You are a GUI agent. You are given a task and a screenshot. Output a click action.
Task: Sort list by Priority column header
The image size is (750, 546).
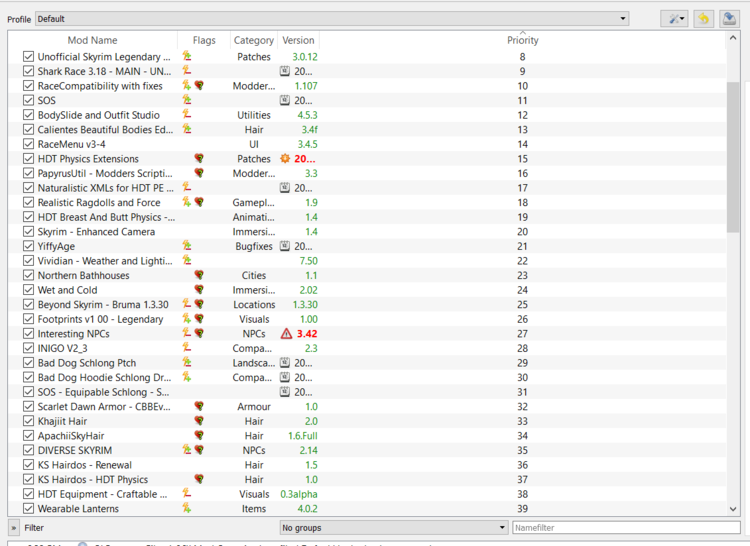(x=522, y=40)
